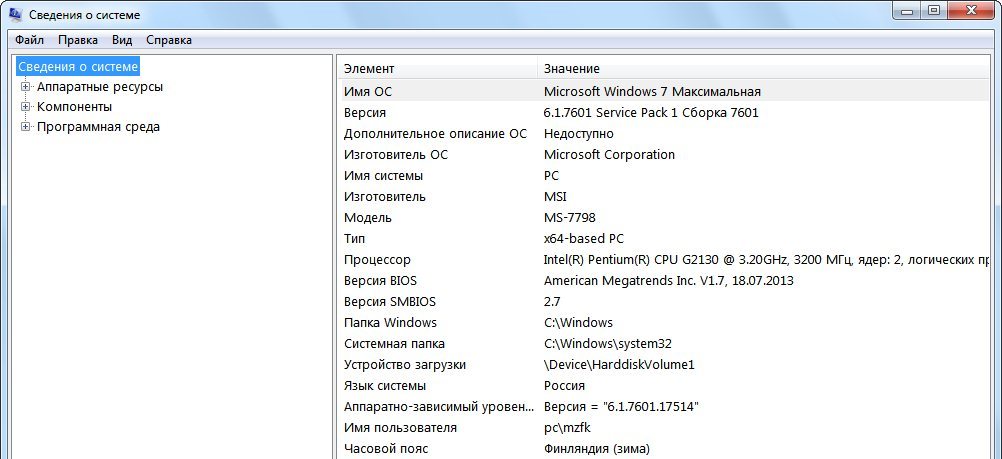
Task: Expand the Аппаратные ресурсы tree node
Action: tap(26, 87)
